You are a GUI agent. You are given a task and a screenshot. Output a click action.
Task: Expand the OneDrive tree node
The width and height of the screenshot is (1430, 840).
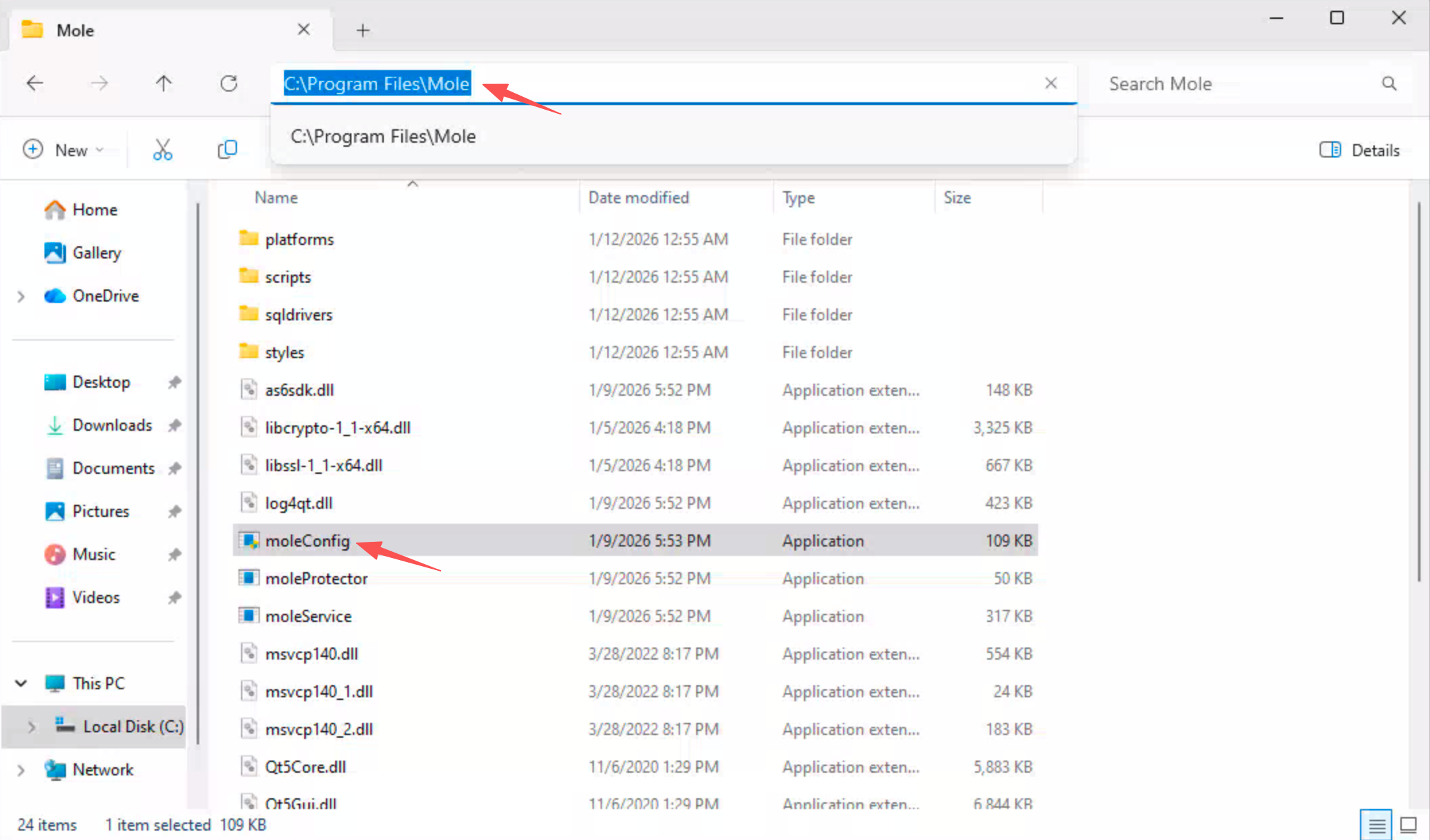(x=21, y=296)
